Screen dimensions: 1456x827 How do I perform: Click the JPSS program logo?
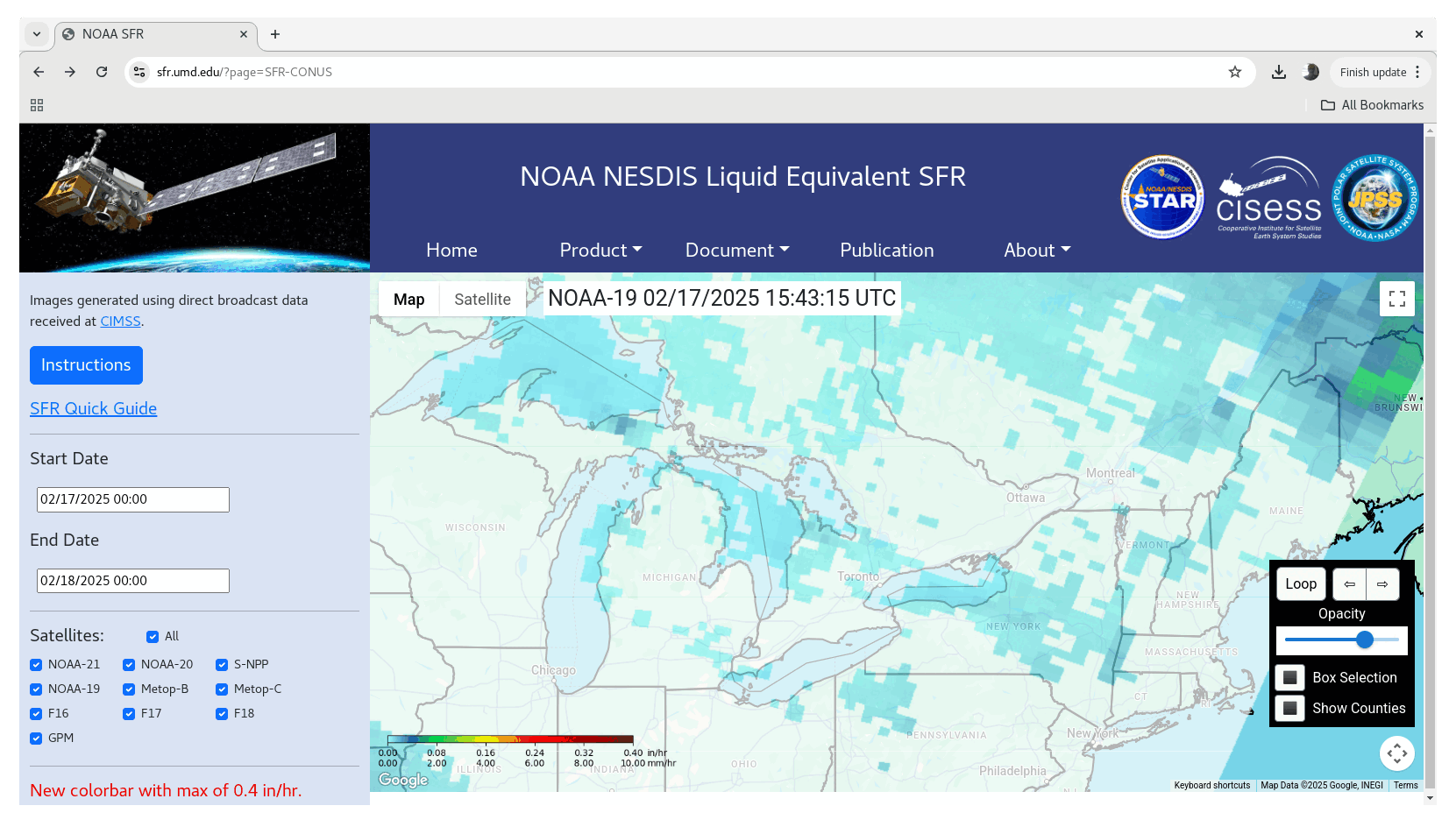click(1374, 198)
